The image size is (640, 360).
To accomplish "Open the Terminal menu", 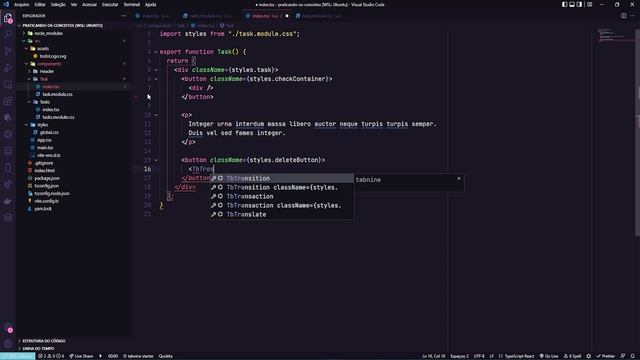I will click(131, 4).
